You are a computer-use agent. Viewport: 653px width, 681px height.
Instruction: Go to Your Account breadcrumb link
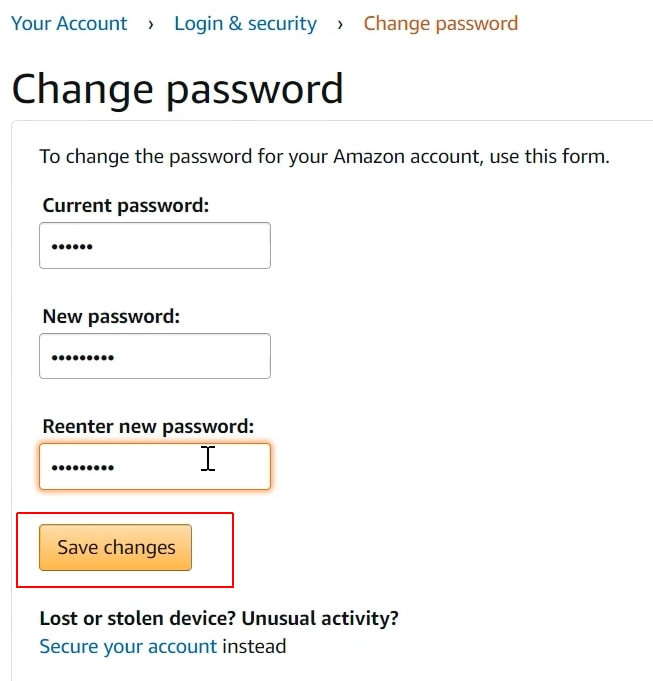[x=69, y=23]
